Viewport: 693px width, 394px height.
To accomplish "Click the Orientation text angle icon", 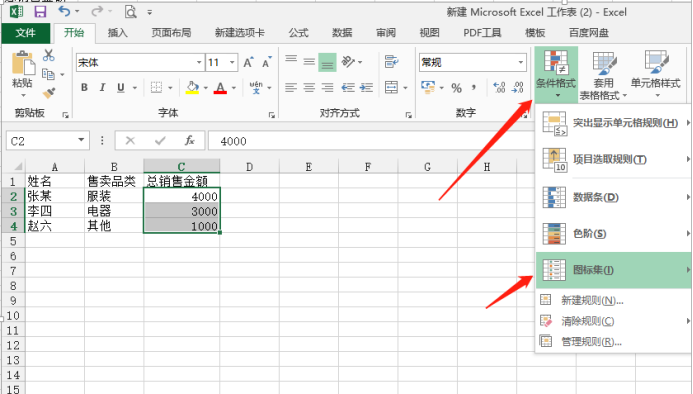I will tap(349, 62).
